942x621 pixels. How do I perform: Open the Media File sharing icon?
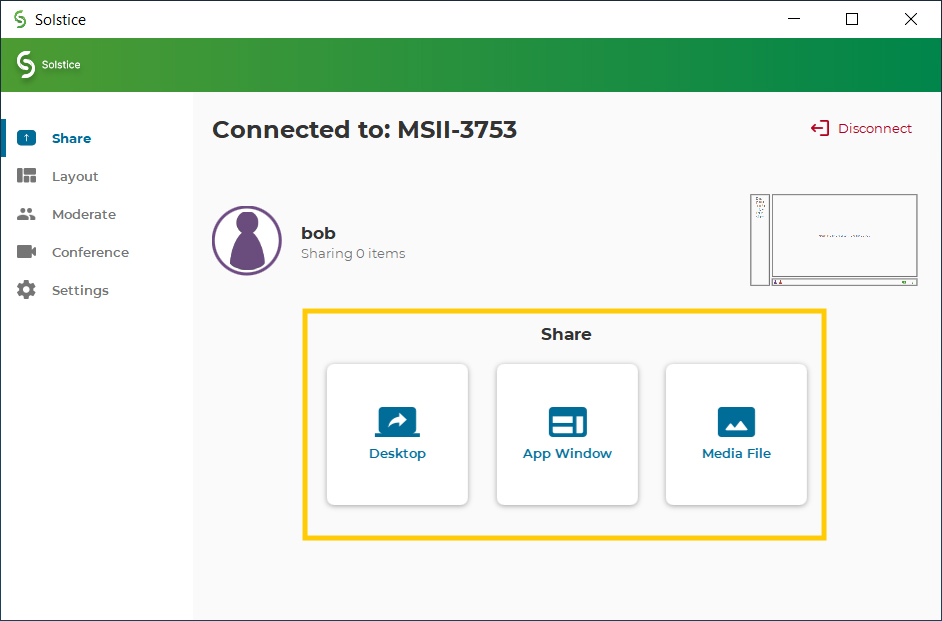coord(736,421)
